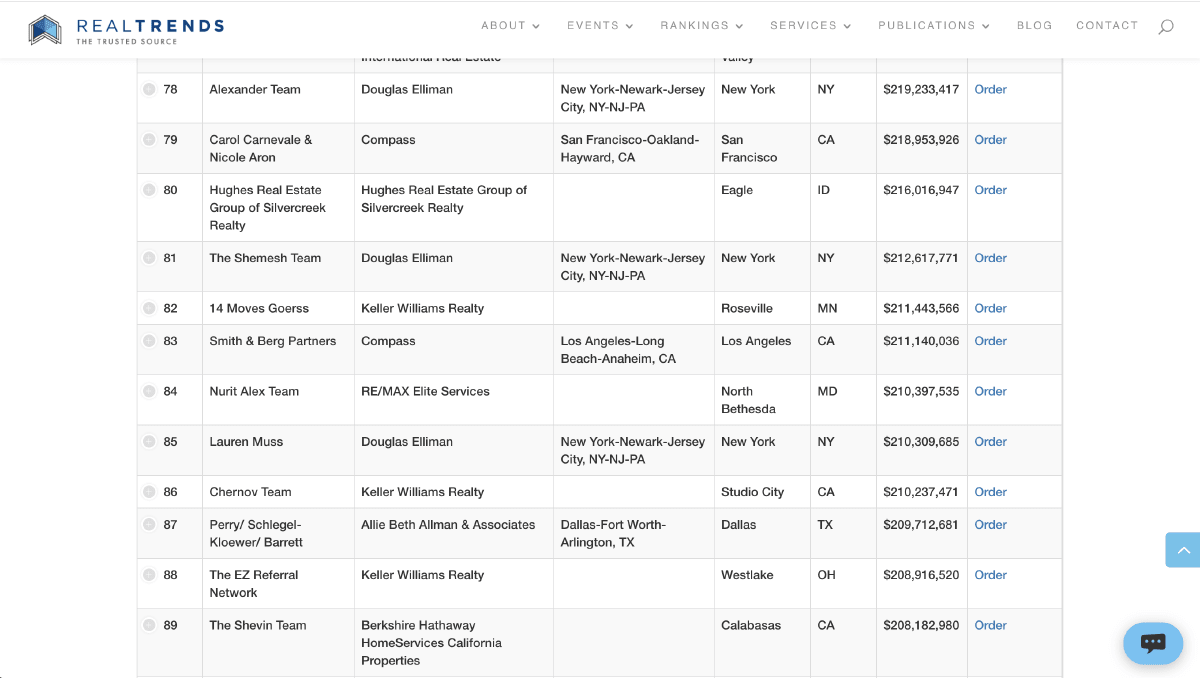Expand the About dropdown menu

(x=511, y=26)
